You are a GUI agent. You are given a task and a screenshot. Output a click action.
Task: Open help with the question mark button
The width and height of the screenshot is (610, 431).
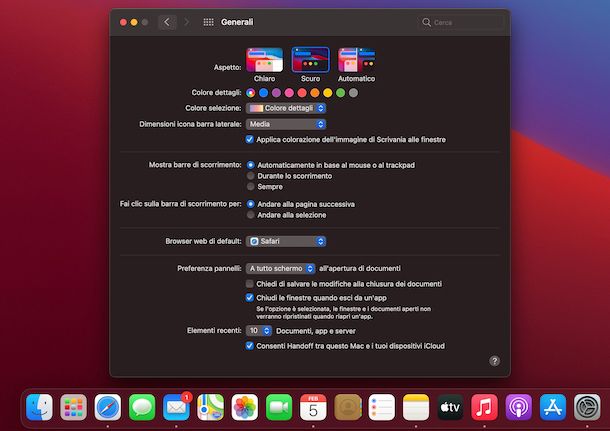pos(494,361)
